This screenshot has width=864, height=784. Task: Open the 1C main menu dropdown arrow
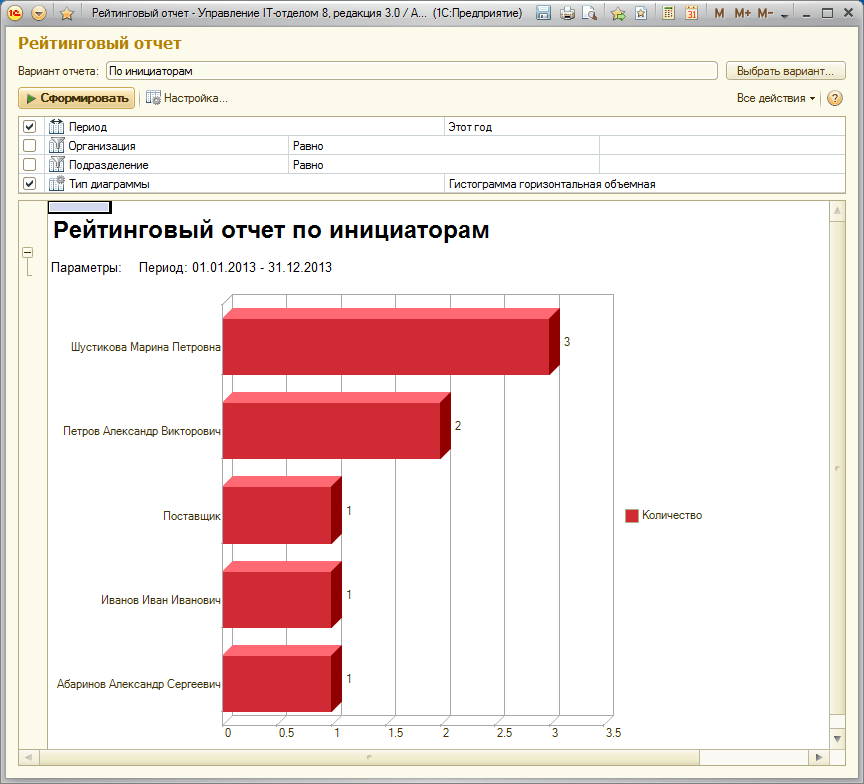(39, 14)
